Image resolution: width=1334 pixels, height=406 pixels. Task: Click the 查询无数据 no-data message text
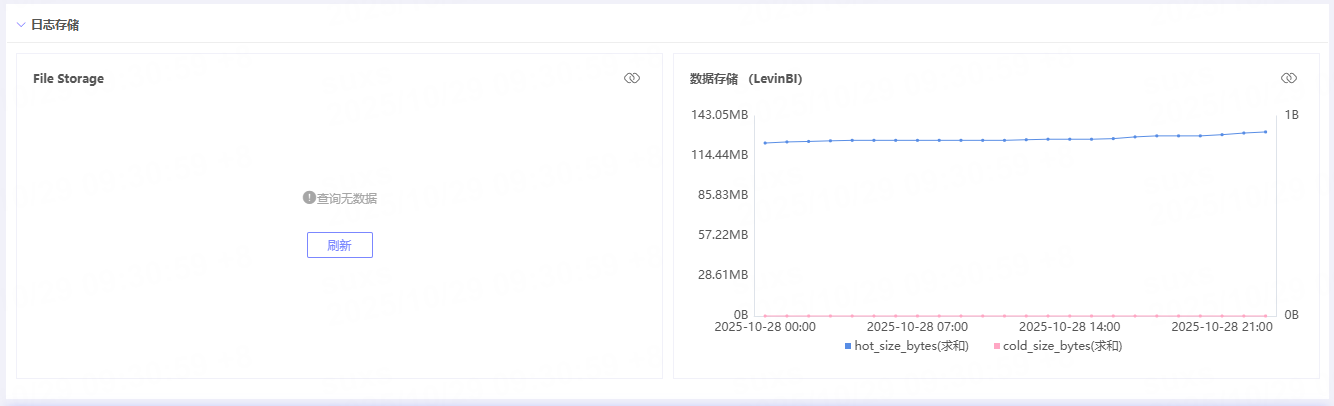[347, 199]
